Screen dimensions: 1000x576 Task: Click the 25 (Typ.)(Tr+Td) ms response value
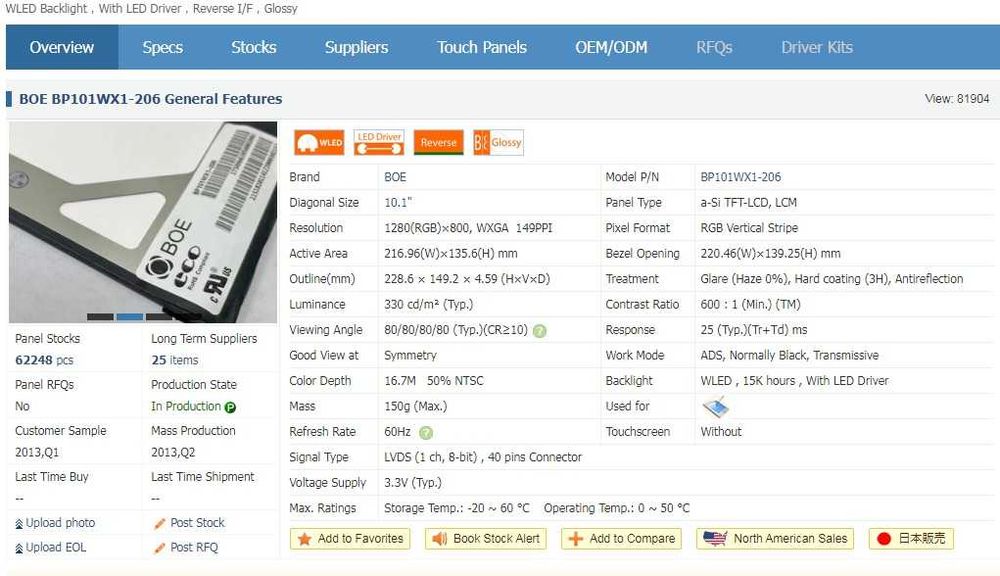(754, 330)
